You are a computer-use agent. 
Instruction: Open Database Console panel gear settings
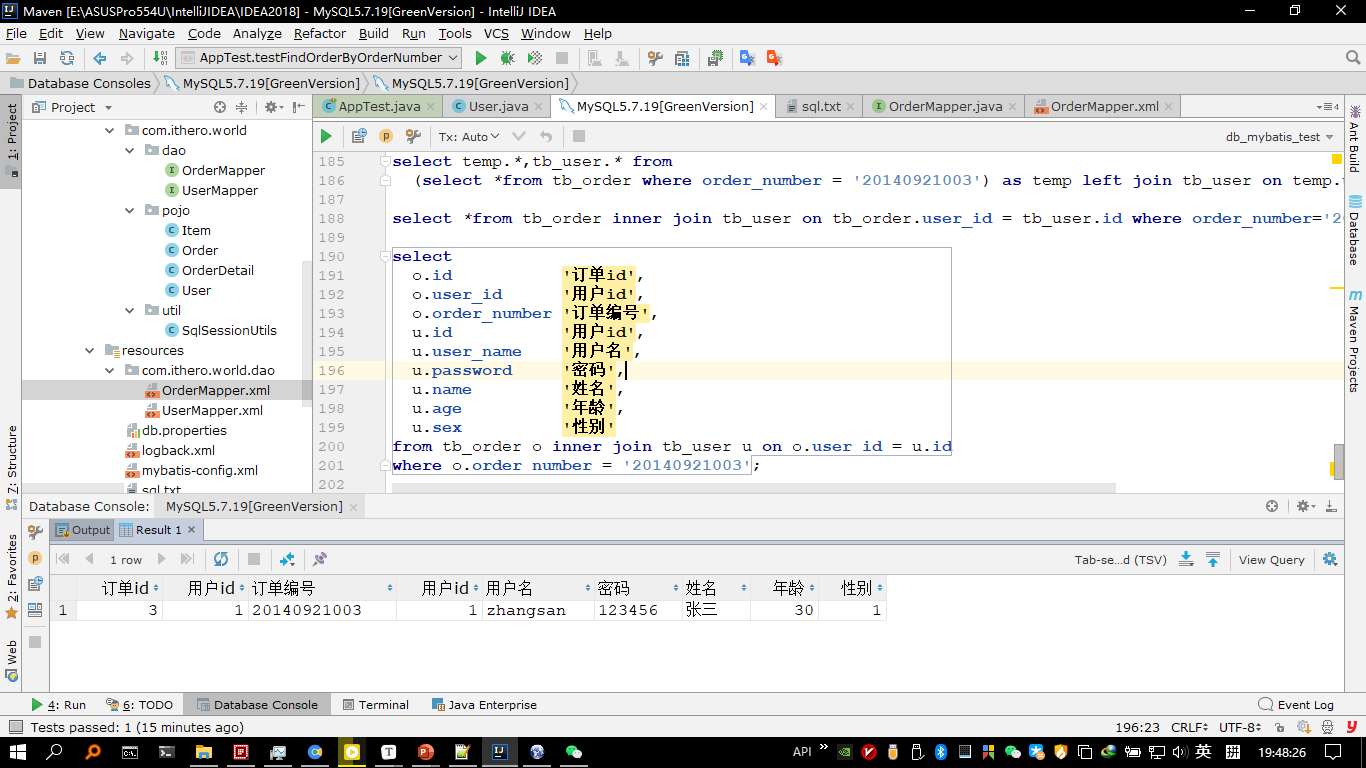coord(1304,506)
